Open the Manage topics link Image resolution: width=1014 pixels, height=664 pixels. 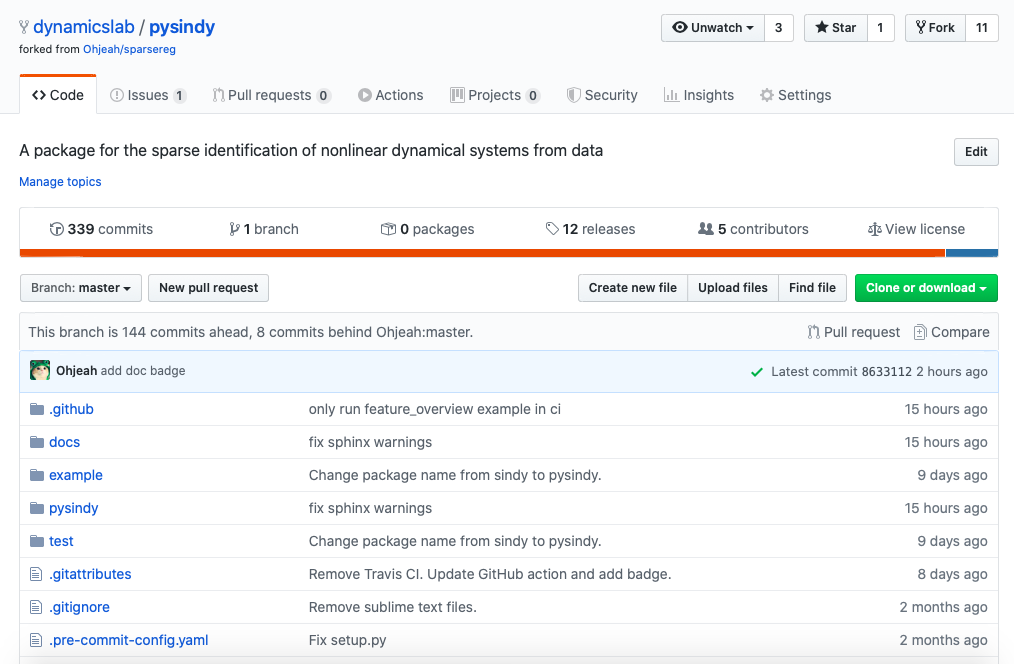click(x=60, y=182)
